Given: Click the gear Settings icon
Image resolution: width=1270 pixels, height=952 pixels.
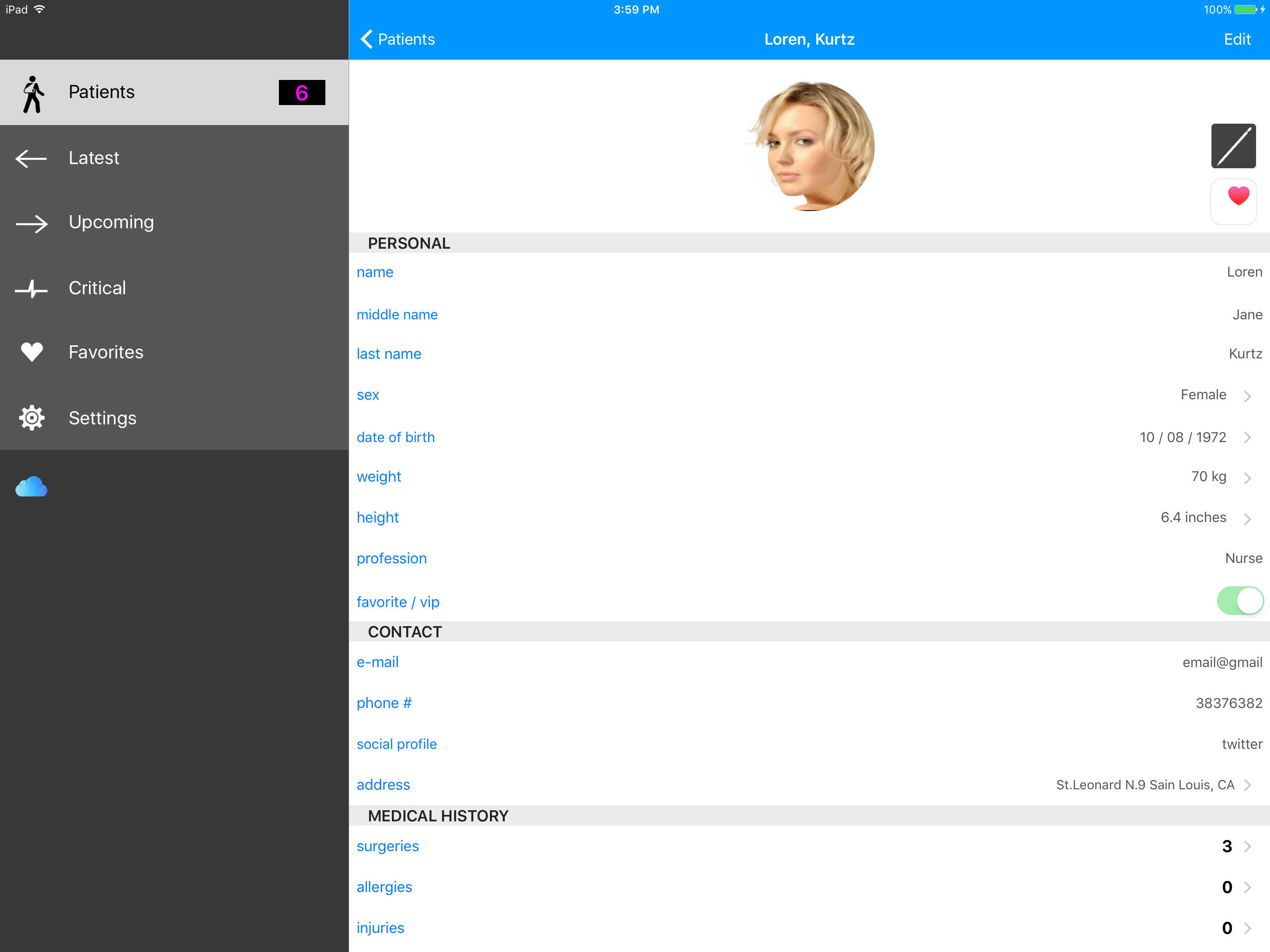Looking at the screenshot, I should pyautogui.click(x=32, y=418).
